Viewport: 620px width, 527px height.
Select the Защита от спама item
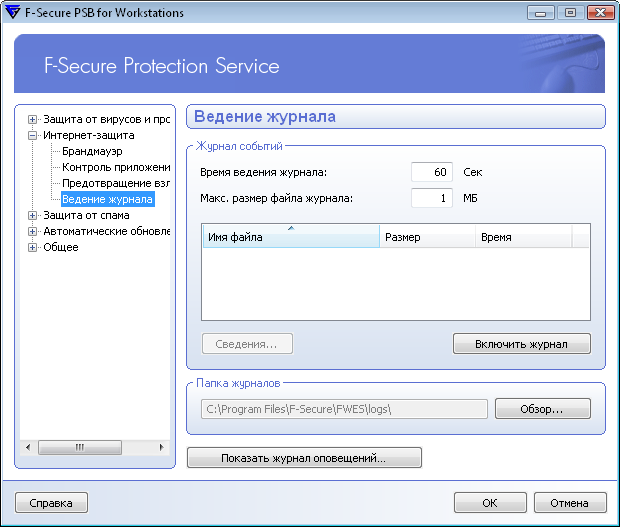[86, 215]
